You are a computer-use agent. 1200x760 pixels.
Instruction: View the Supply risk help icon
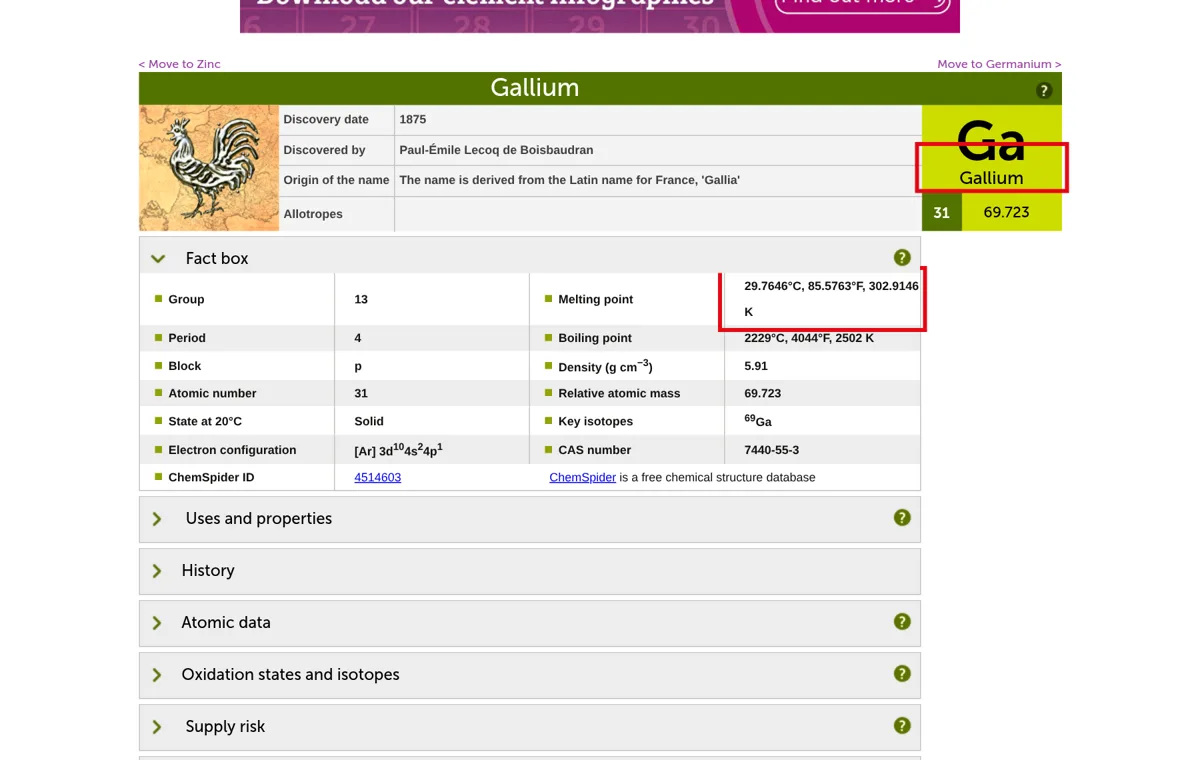902,726
